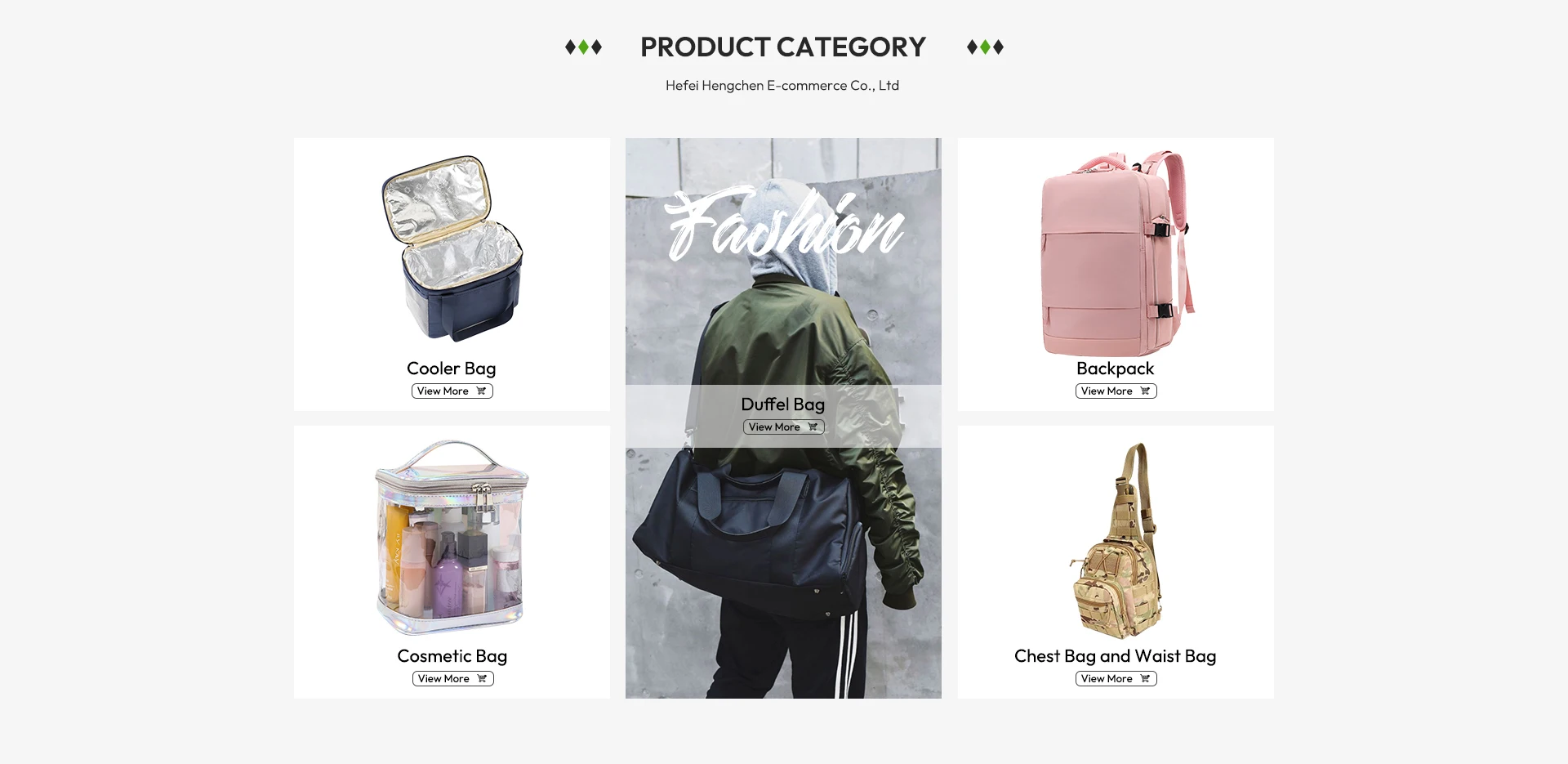Open the silver-lined cooler bag image
Image resolution: width=1568 pixels, height=764 pixels.
tap(452, 248)
